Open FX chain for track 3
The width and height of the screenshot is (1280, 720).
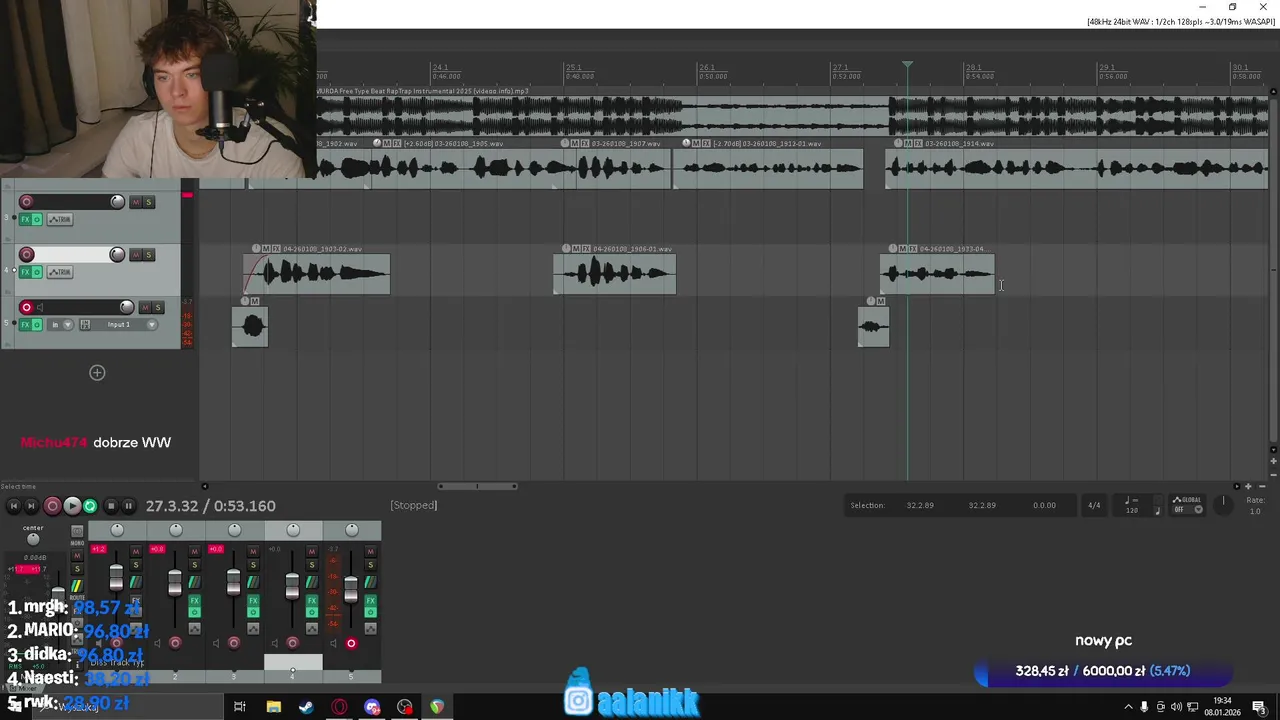point(25,219)
